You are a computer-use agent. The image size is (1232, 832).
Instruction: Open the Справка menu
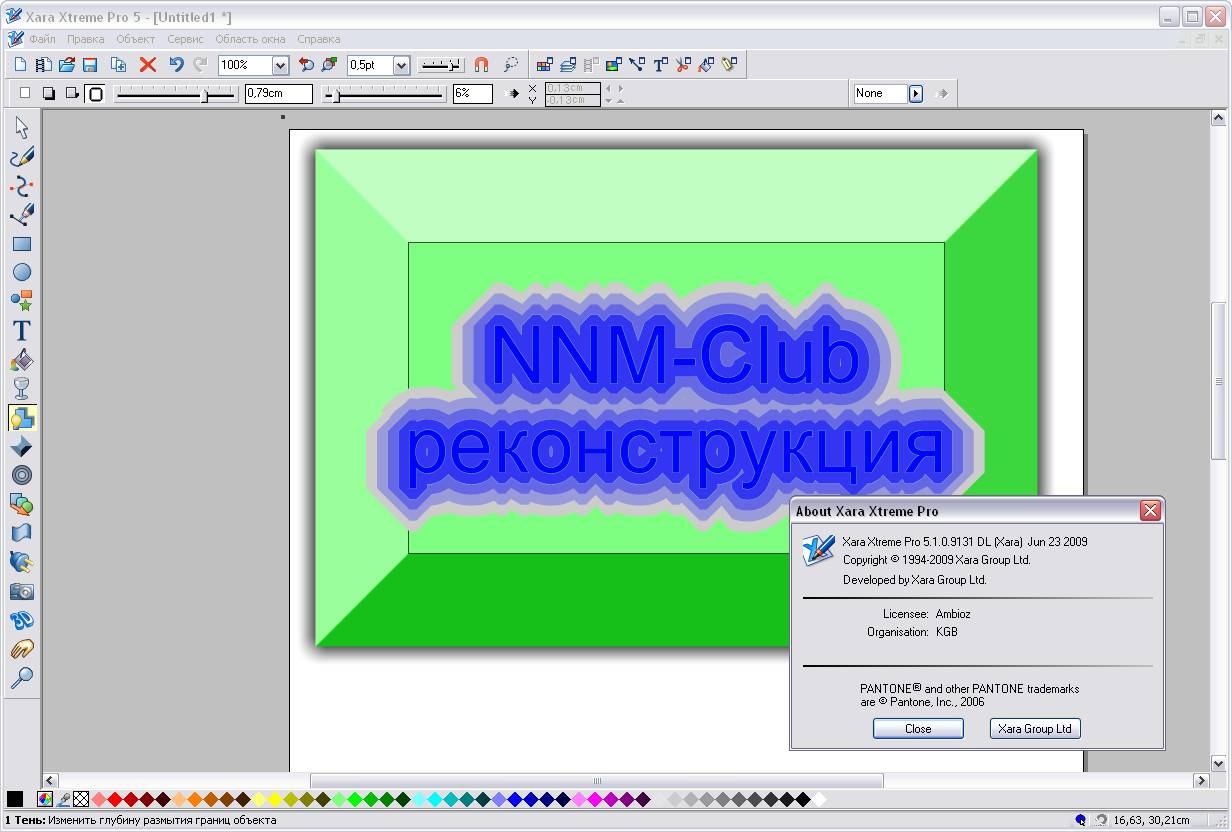coord(319,39)
